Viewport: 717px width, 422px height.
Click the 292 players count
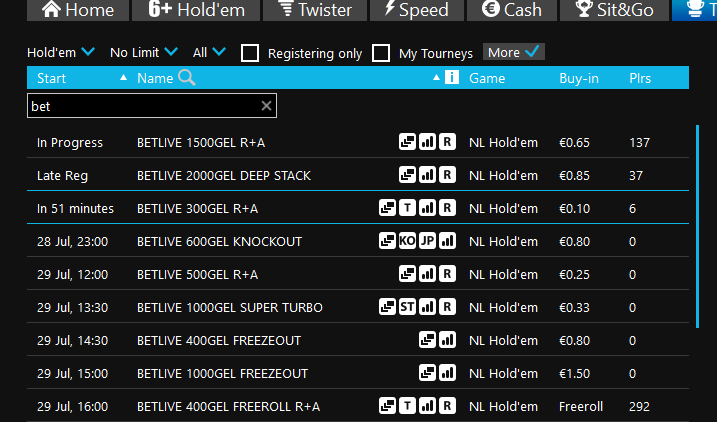coord(639,406)
